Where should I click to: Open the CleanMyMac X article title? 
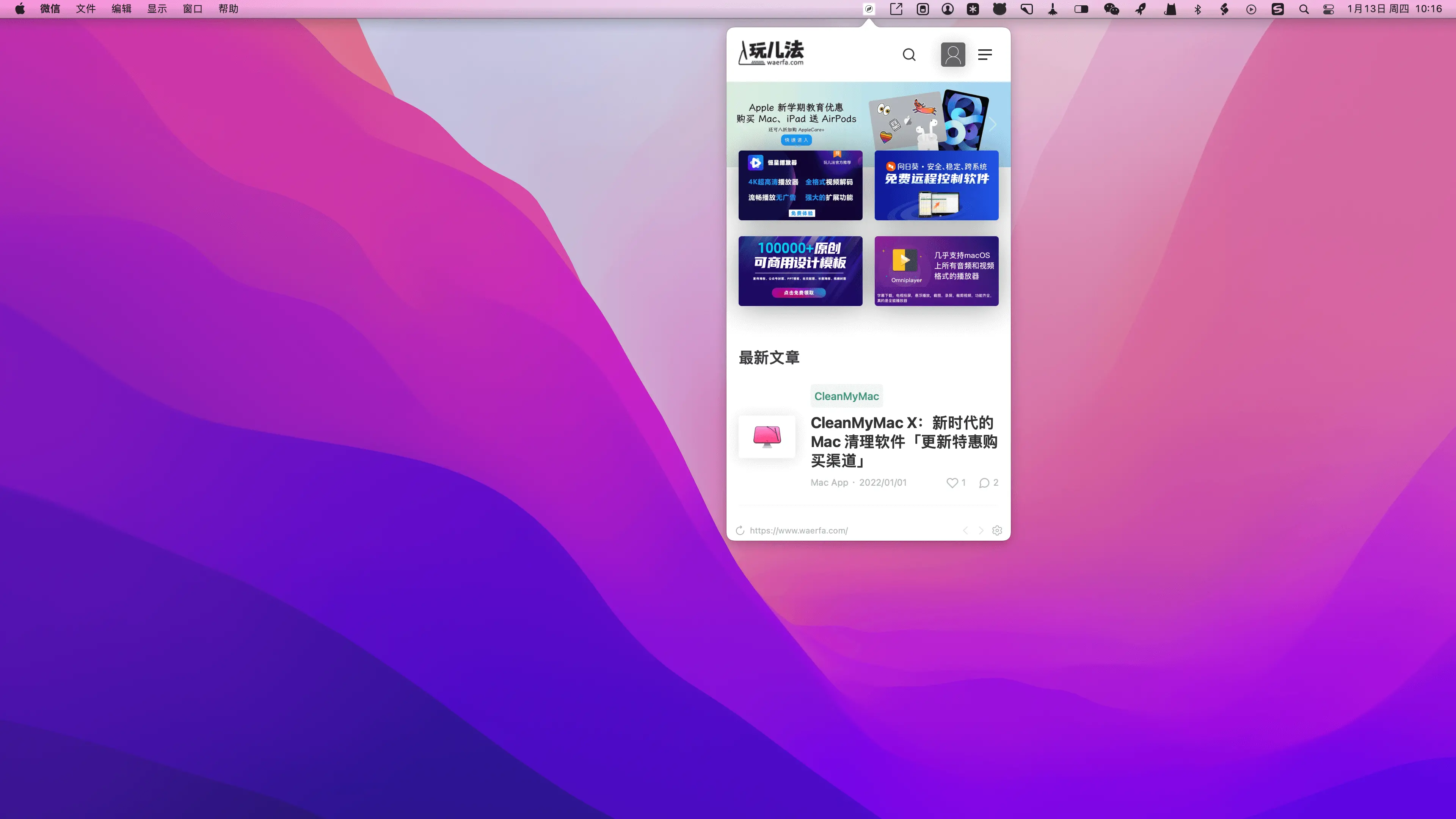[904, 441]
